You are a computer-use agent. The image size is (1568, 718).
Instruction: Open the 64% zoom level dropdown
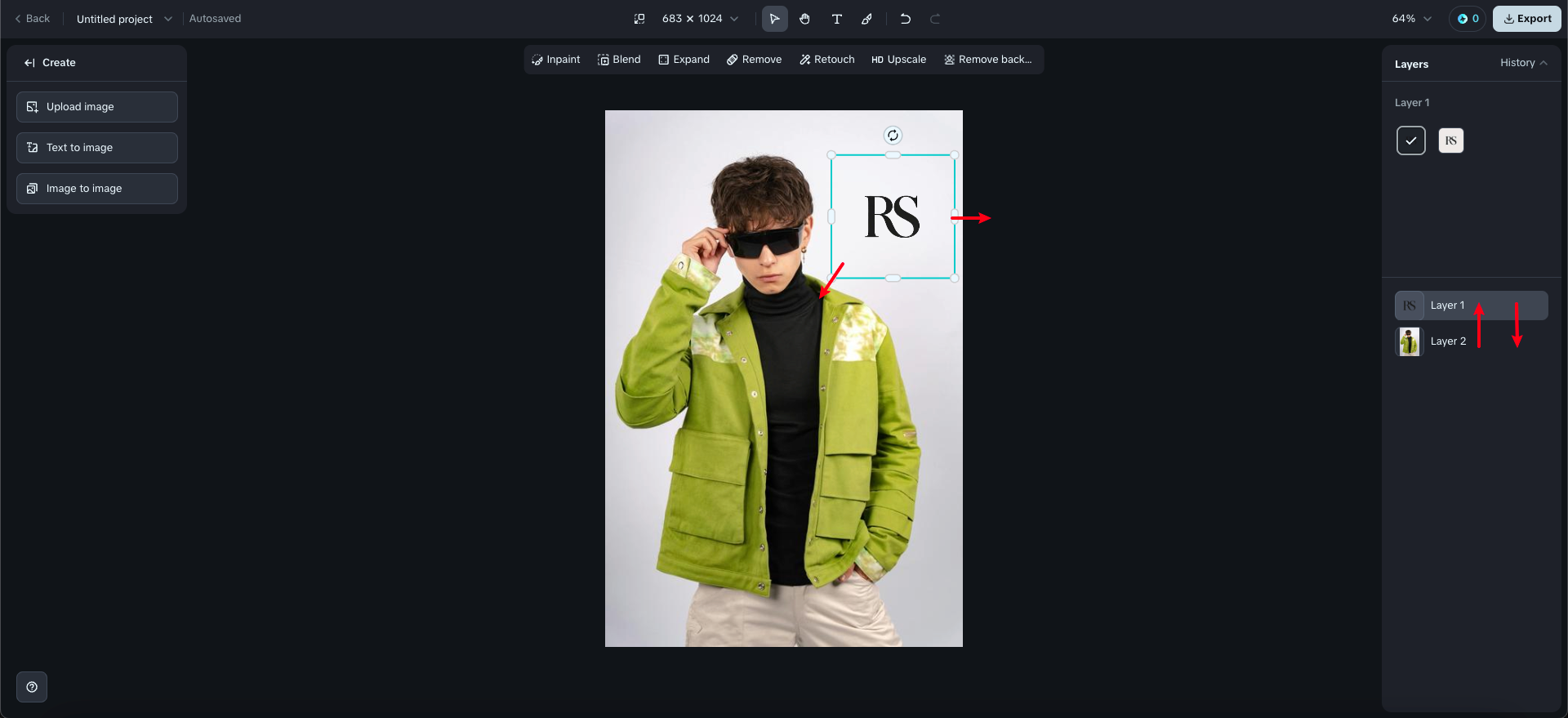[1412, 19]
